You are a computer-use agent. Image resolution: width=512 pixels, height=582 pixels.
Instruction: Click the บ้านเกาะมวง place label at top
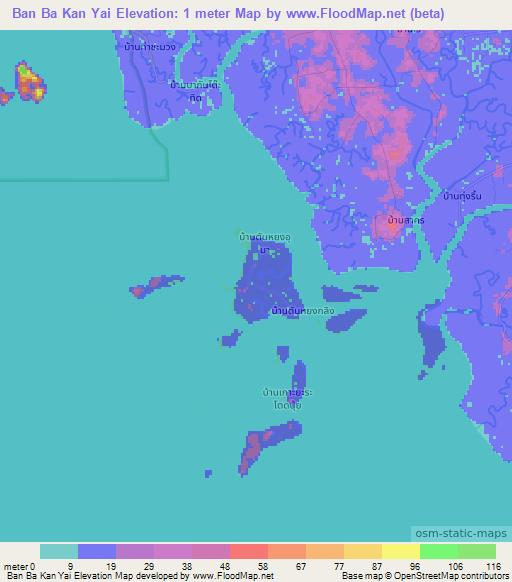pos(150,47)
